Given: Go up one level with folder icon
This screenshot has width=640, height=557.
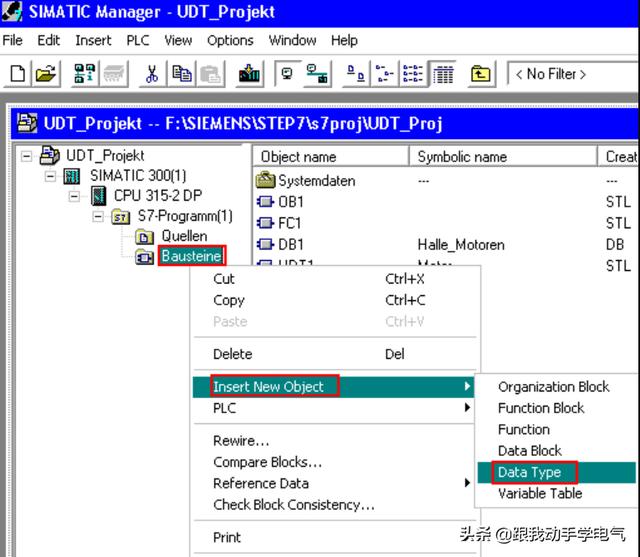Looking at the screenshot, I should tap(481, 74).
